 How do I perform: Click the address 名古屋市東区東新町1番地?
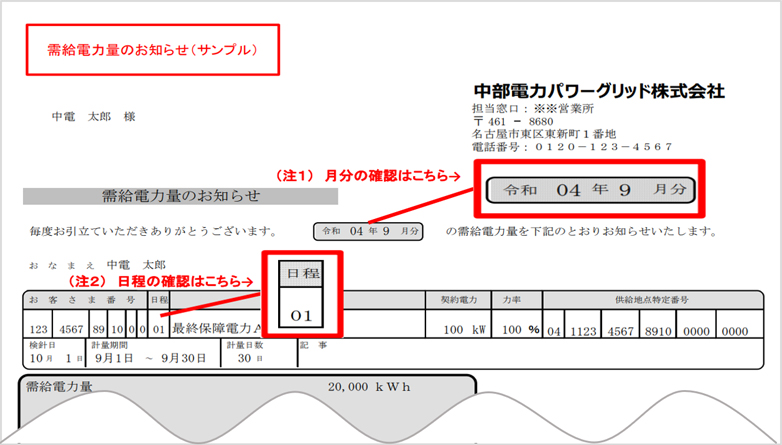[544, 134]
